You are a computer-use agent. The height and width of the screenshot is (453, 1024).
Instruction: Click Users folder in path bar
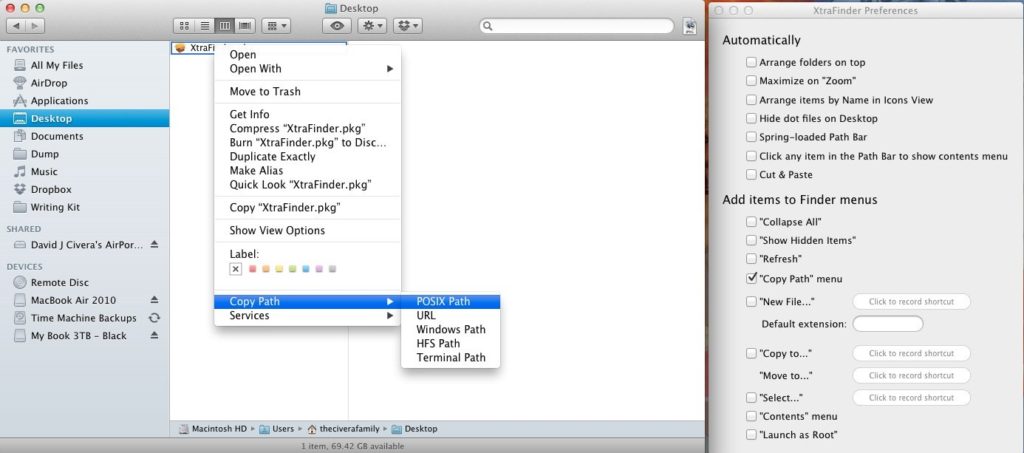[x=277, y=429]
